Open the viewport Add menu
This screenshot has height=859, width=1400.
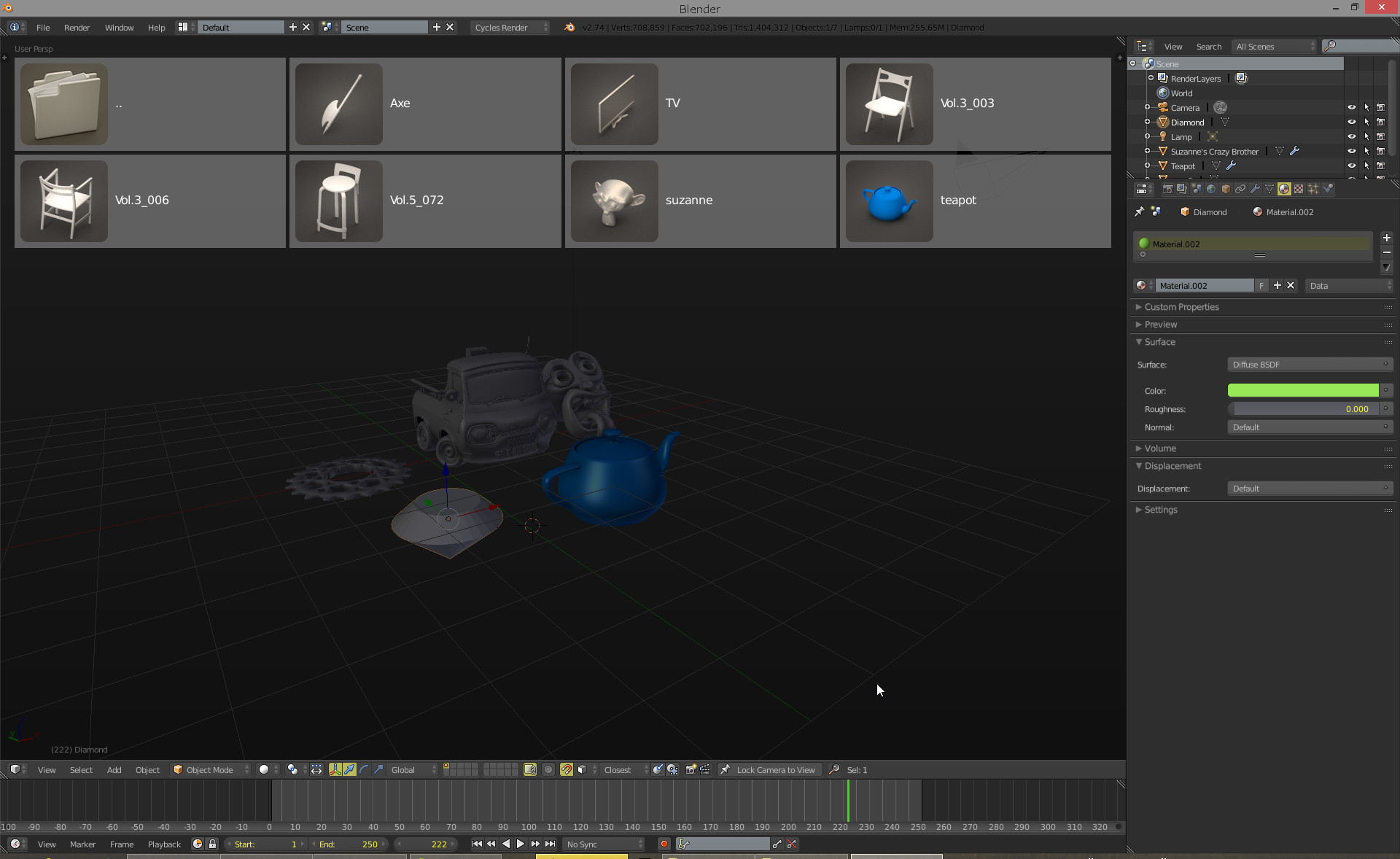tap(114, 769)
